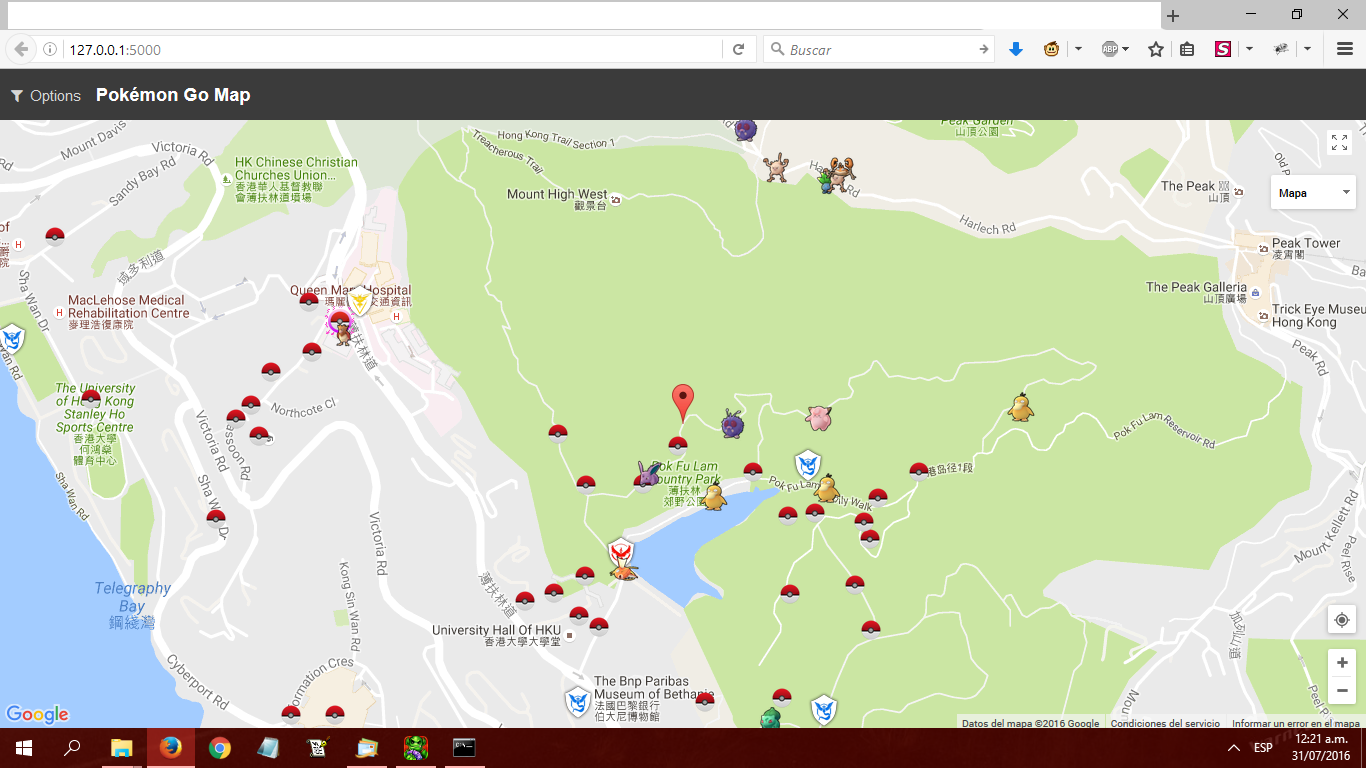Viewport: 1366px width, 768px height.
Task: Click the Pokéstop beside the 港島徑1段 label
Action: [919, 471]
